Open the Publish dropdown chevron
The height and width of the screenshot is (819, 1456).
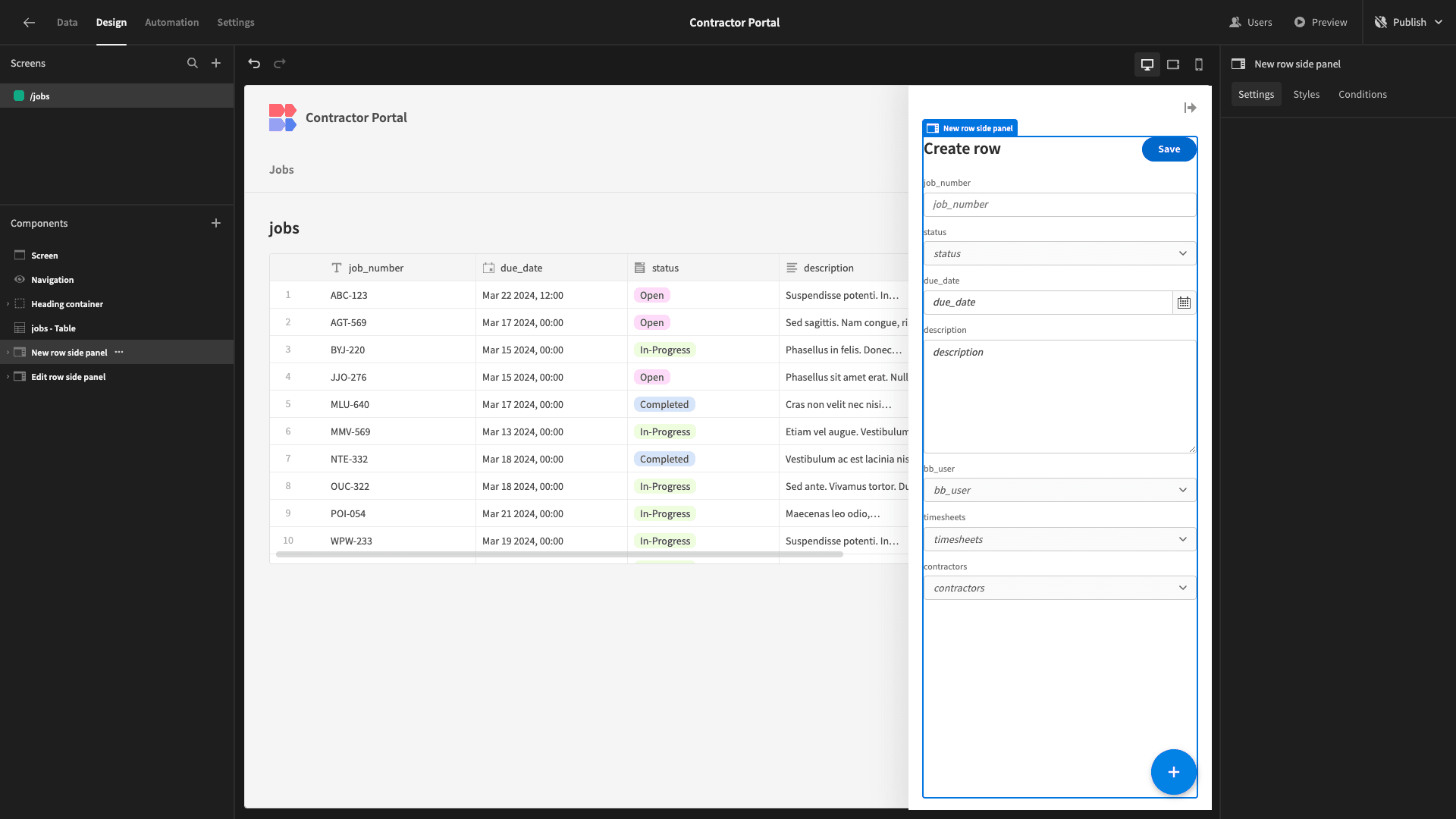point(1439,23)
